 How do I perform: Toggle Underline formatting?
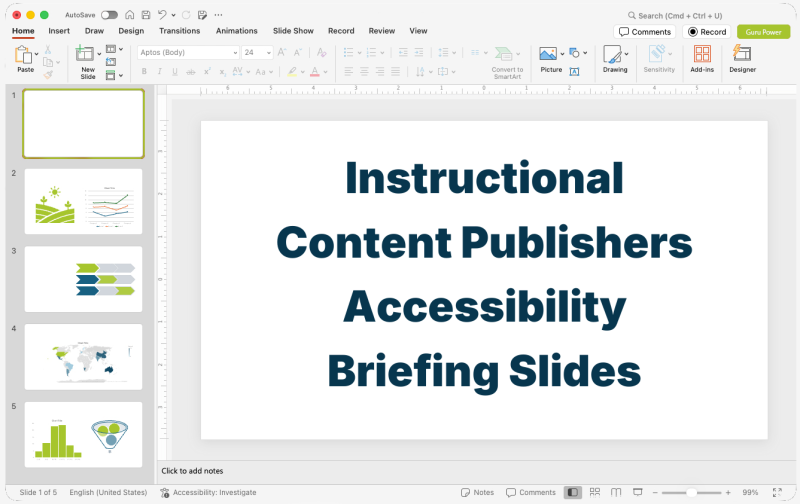click(x=175, y=72)
